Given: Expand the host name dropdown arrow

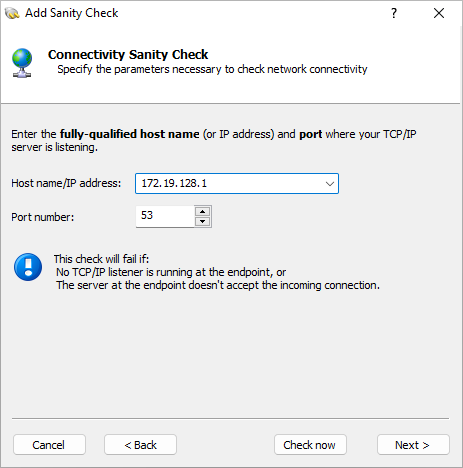Looking at the screenshot, I should 330,183.
